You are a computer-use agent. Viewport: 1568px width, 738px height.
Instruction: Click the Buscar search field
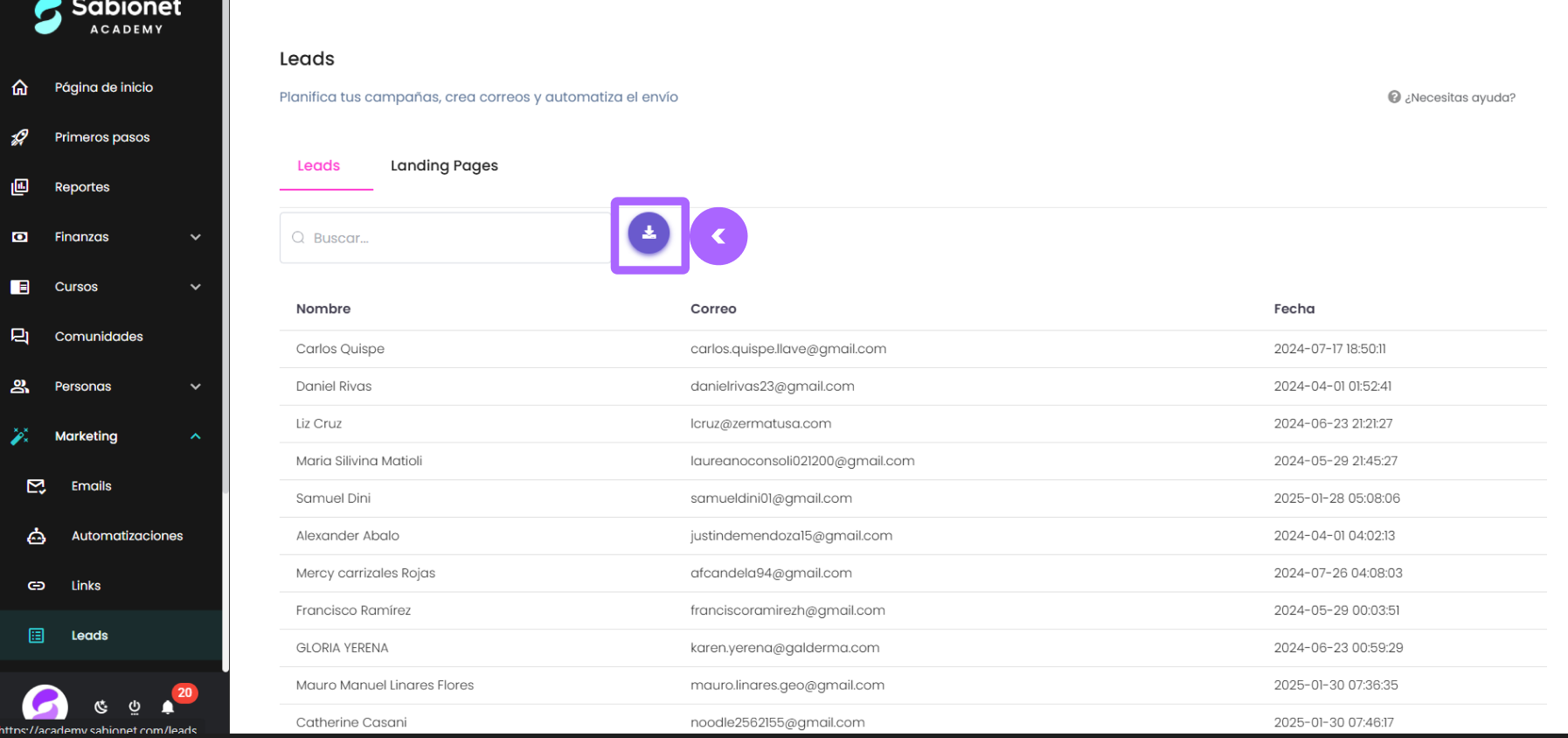[445, 238]
